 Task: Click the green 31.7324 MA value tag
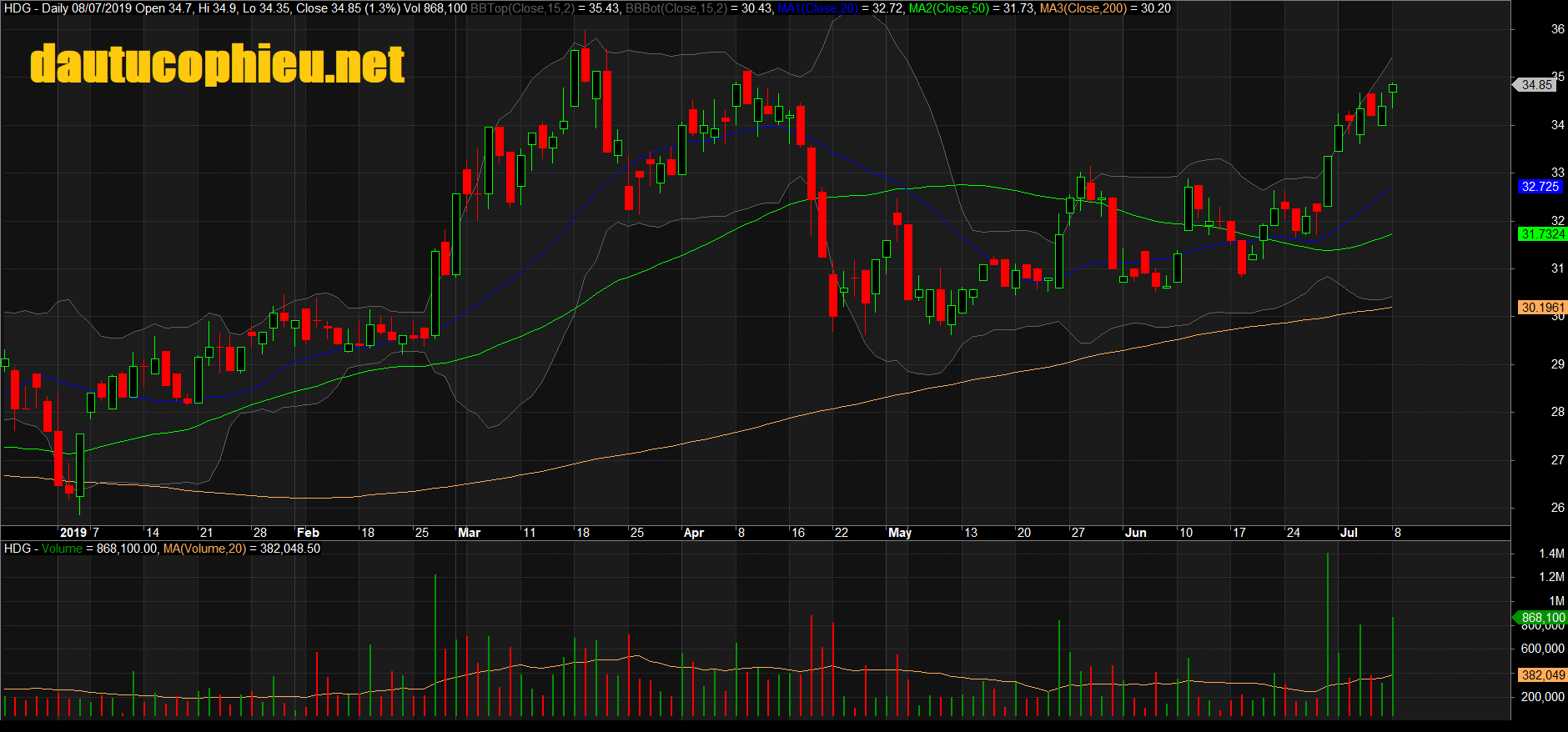[1542, 234]
